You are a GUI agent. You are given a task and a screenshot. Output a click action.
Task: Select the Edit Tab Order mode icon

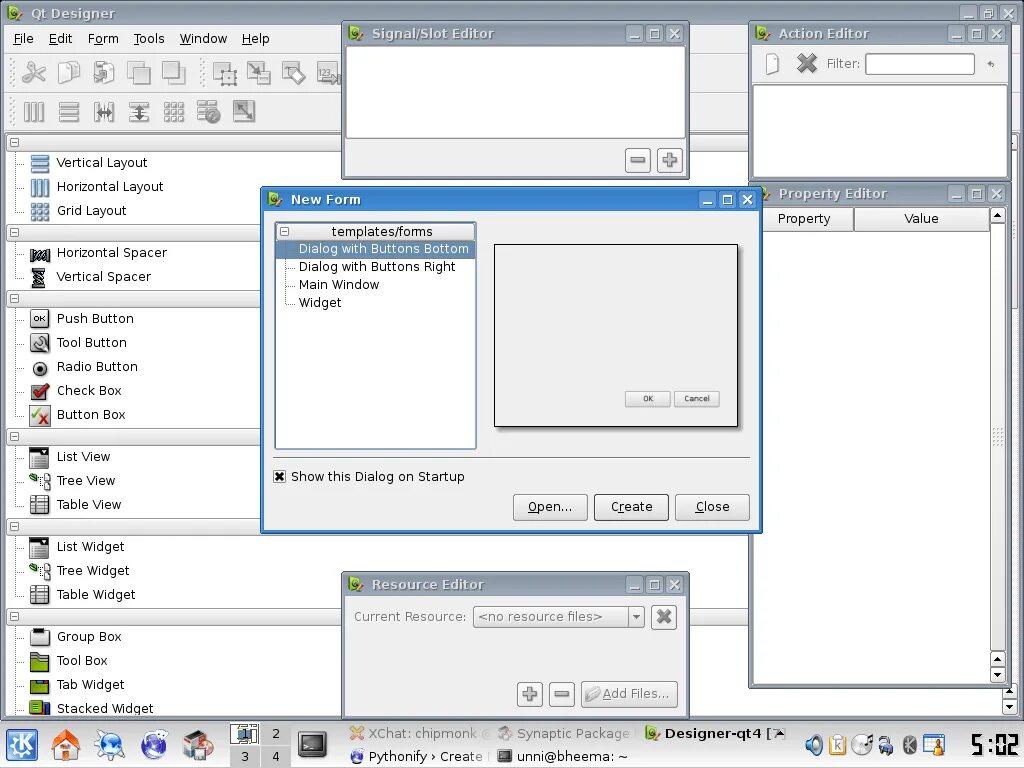(328, 72)
